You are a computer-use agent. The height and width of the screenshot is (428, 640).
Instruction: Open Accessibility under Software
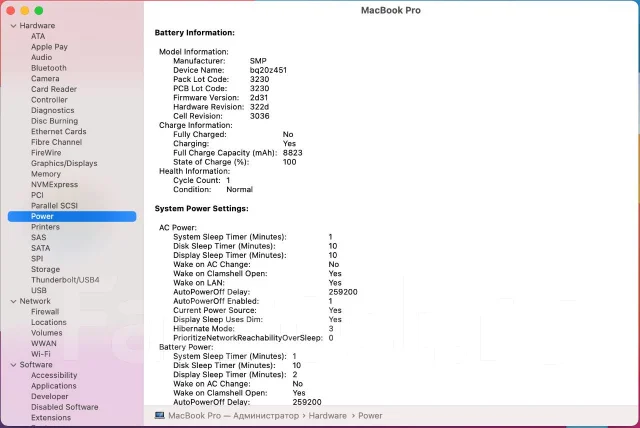click(54, 376)
